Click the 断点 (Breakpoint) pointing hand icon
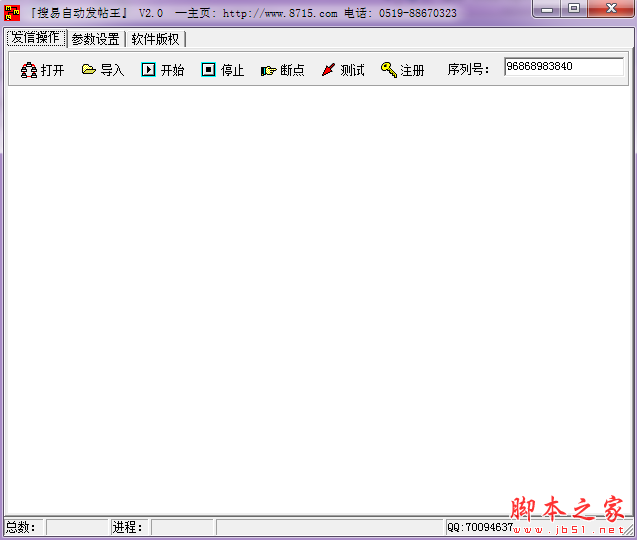637x541 pixels. (x=269, y=71)
